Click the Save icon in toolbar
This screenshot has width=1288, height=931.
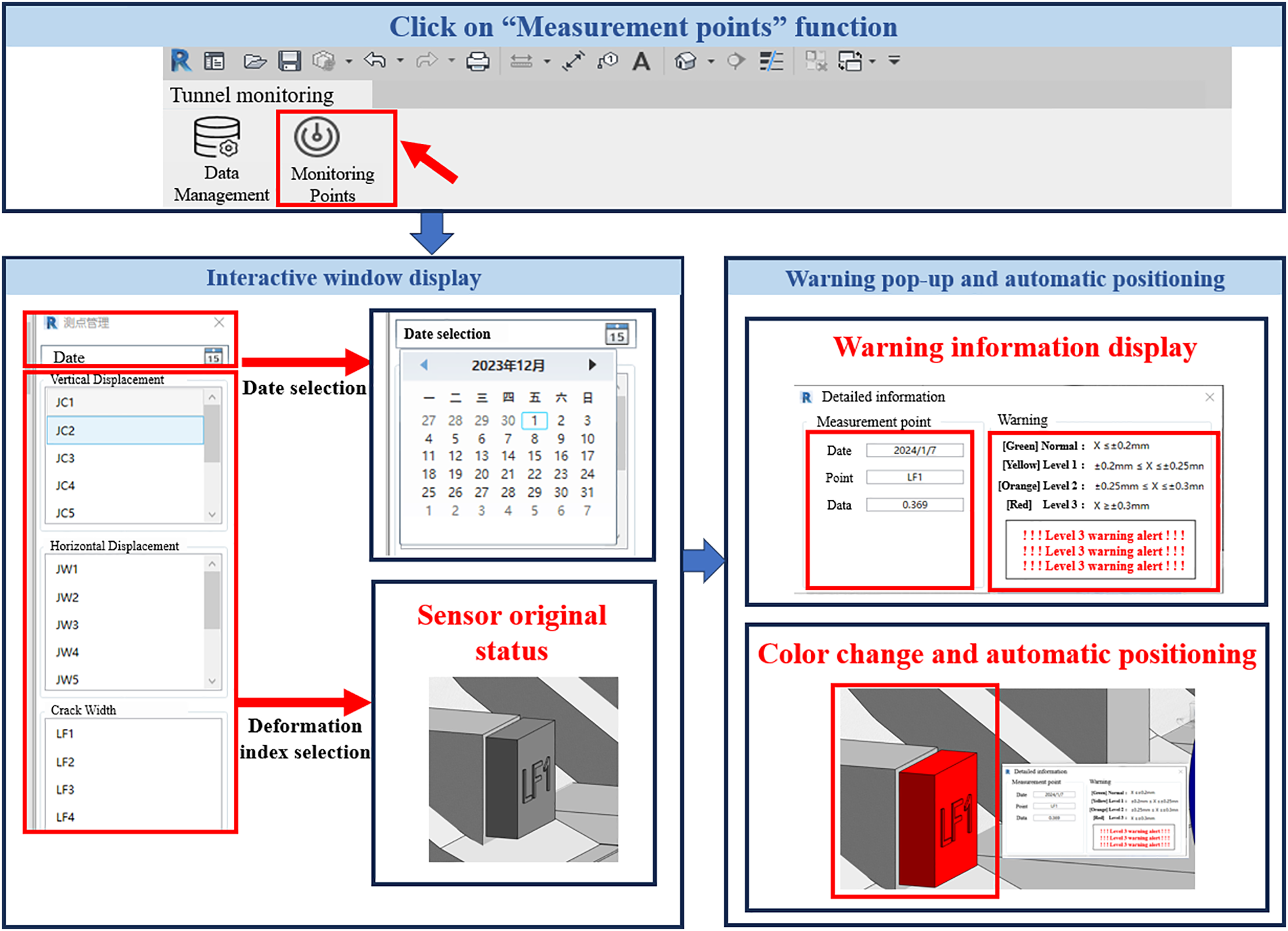point(289,61)
